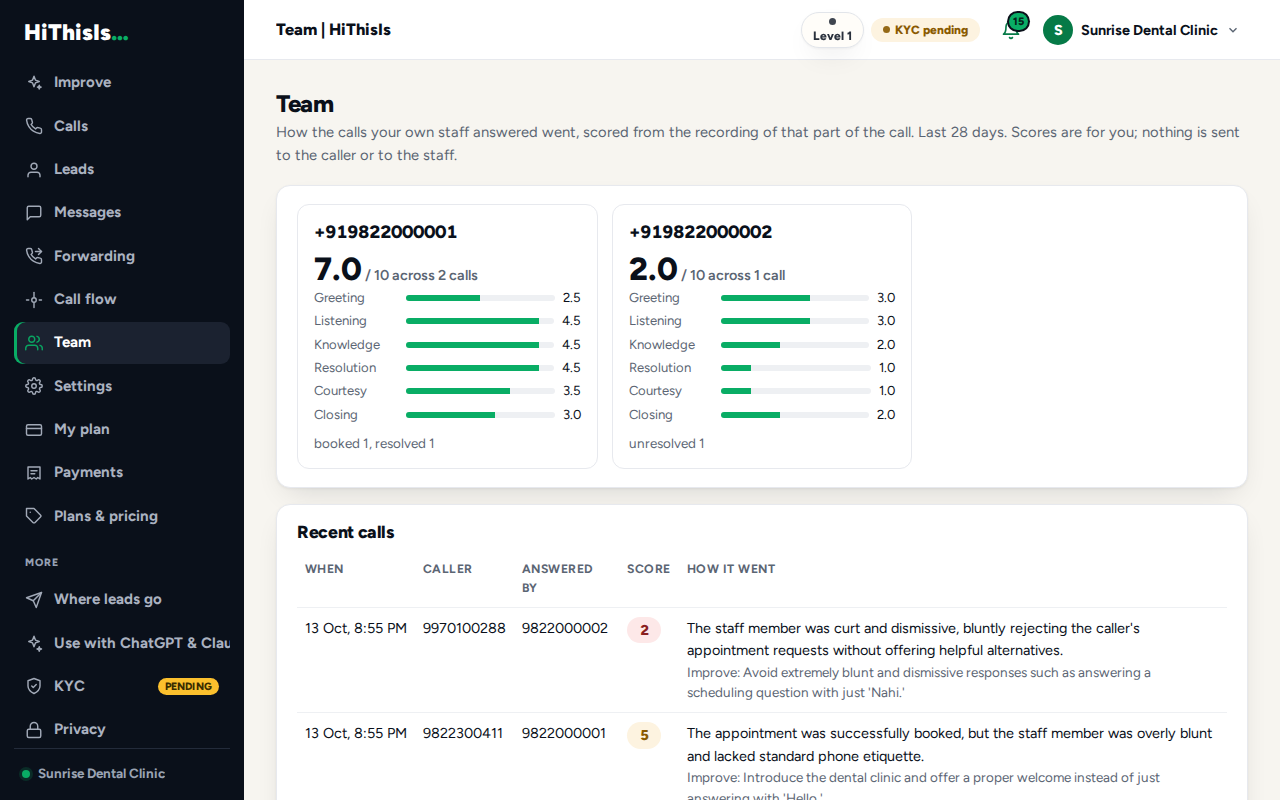Click the Greeting progress bar for +919822000001
The height and width of the screenshot is (800, 1280).
pos(480,298)
